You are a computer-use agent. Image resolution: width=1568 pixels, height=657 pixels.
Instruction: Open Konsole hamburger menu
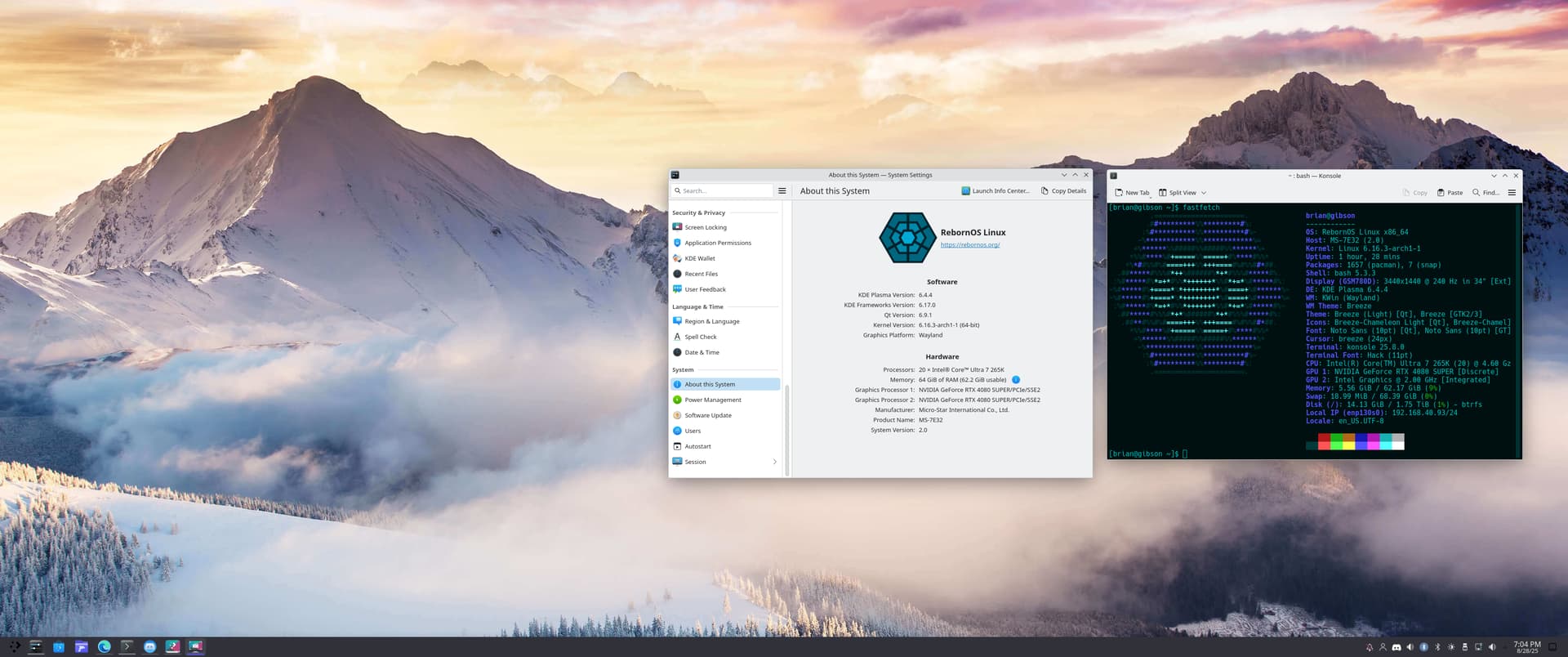click(x=1512, y=193)
